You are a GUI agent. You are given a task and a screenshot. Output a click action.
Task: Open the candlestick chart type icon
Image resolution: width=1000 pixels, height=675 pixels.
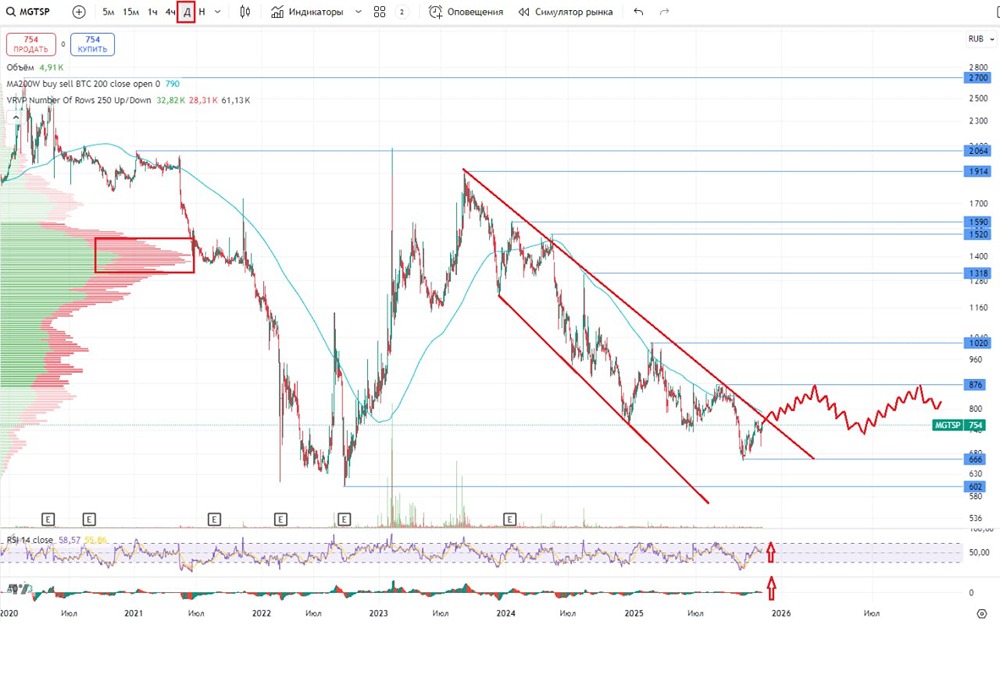[245, 11]
